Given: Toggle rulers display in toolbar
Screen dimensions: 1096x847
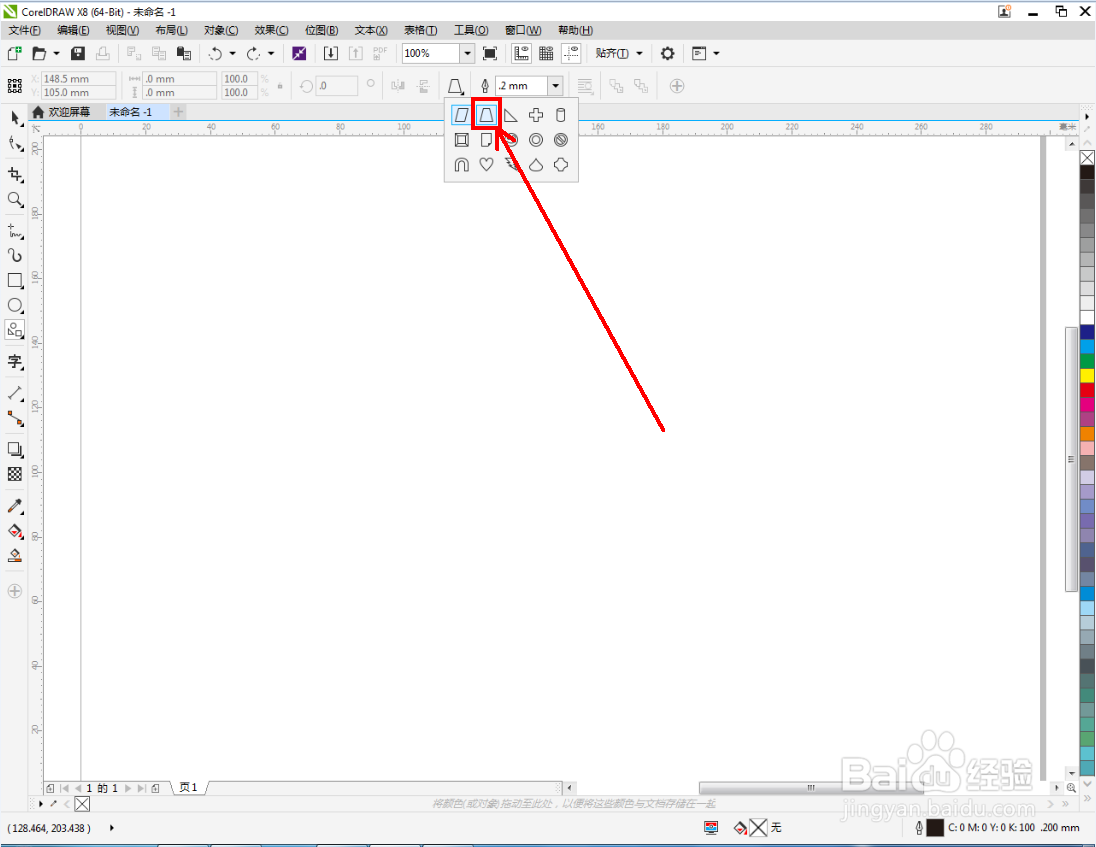Looking at the screenshot, I should (x=521, y=53).
